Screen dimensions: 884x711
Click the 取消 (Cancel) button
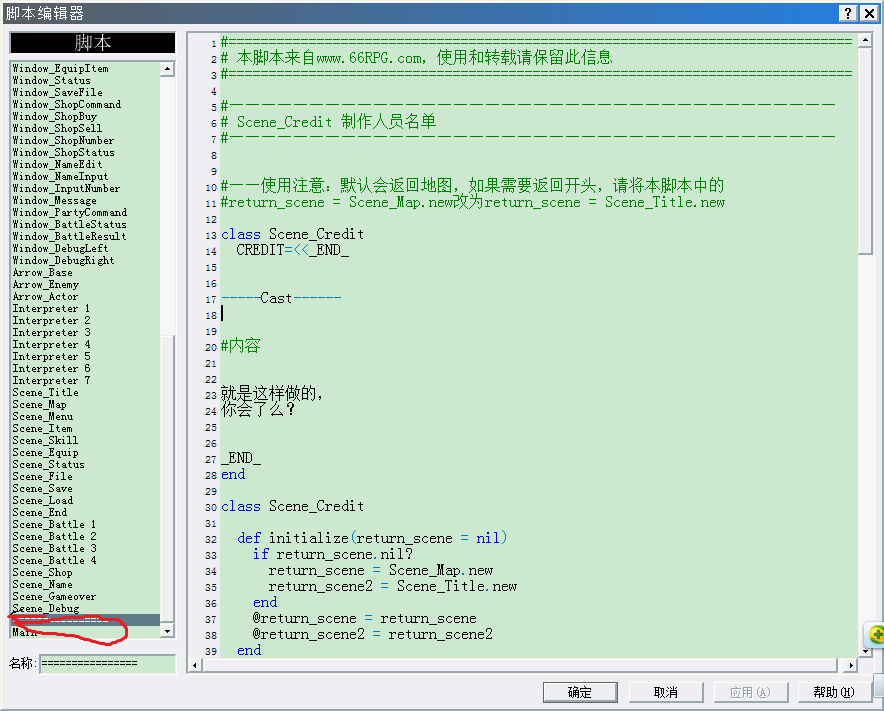tap(666, 692)
